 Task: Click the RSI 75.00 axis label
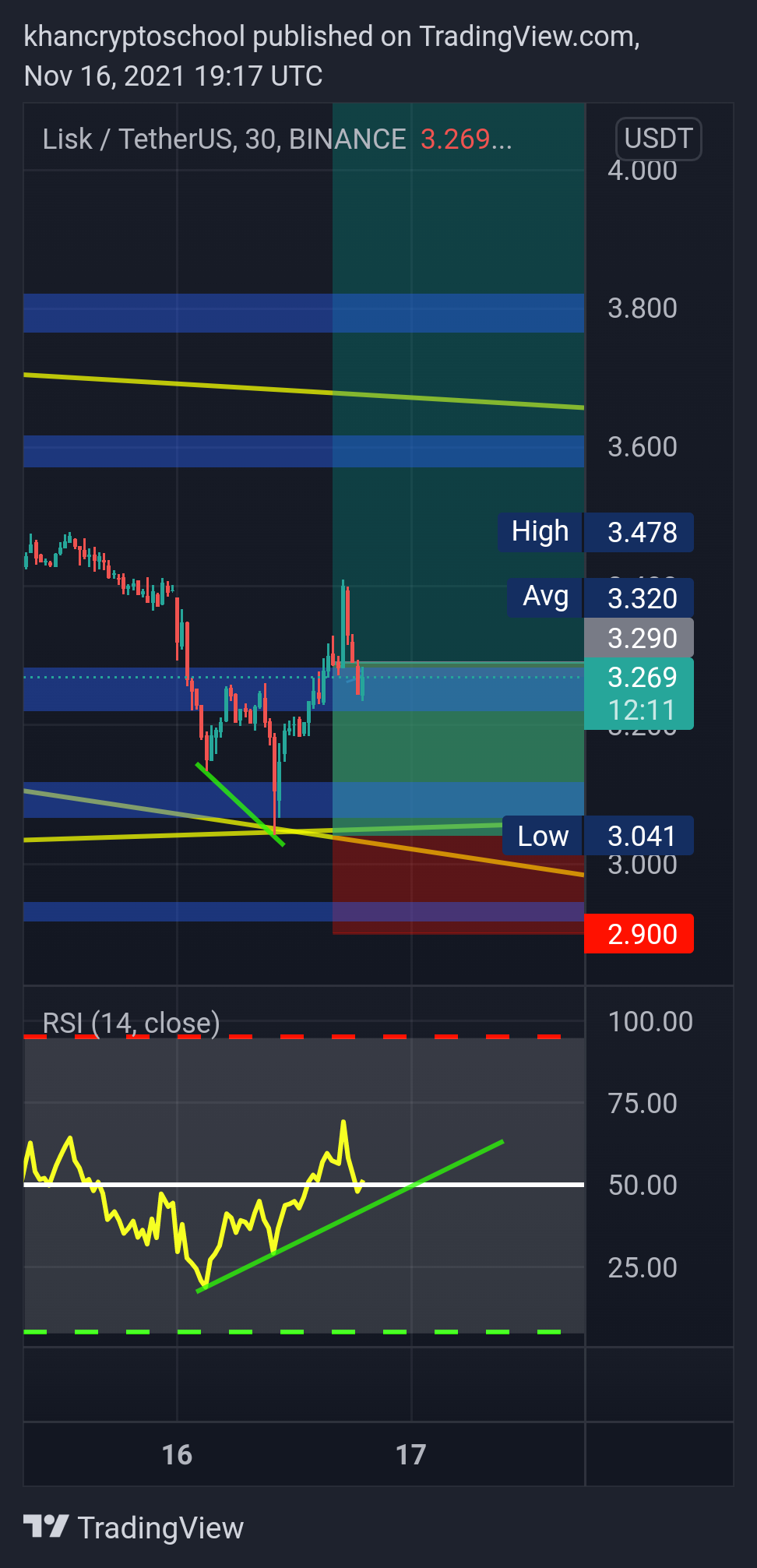643,1104
